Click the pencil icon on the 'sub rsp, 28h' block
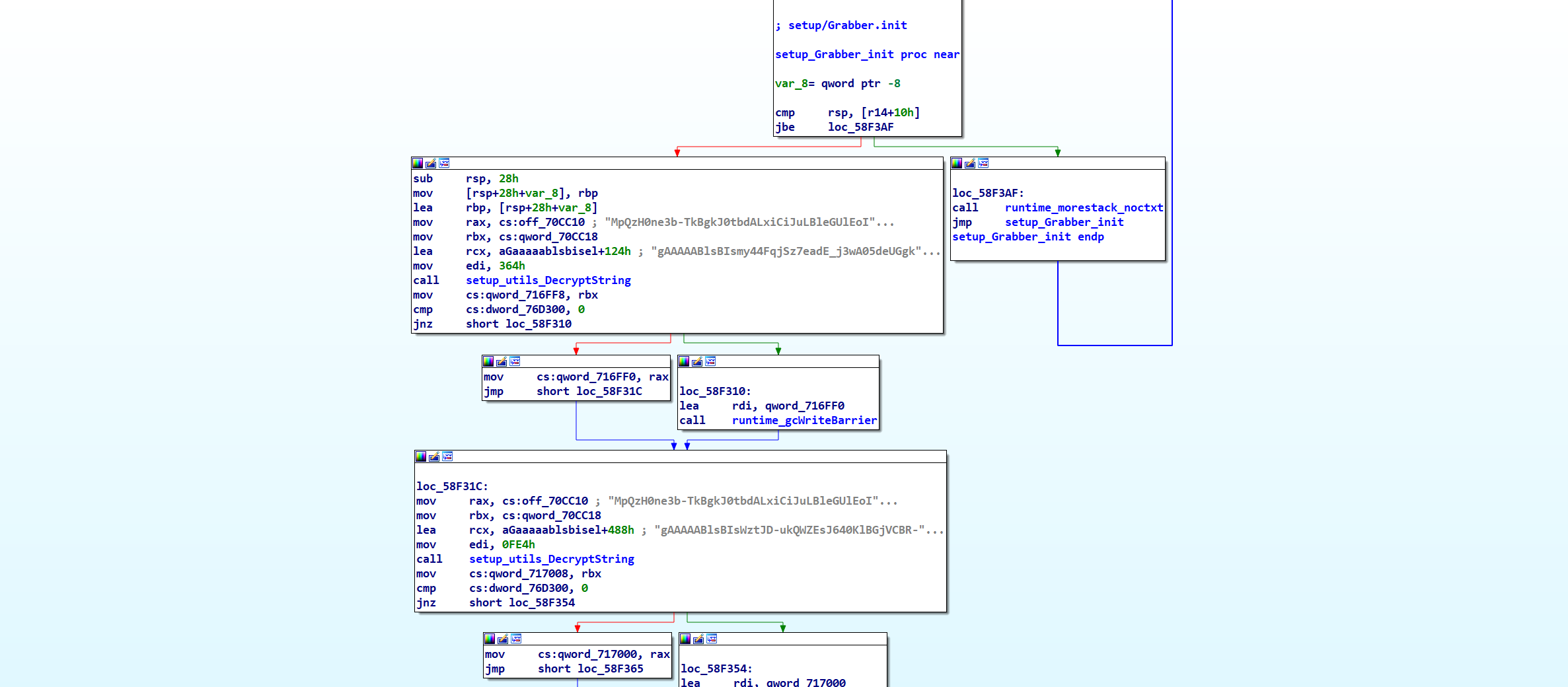This screenshot has width=1568, height=687. click(431, 163)
